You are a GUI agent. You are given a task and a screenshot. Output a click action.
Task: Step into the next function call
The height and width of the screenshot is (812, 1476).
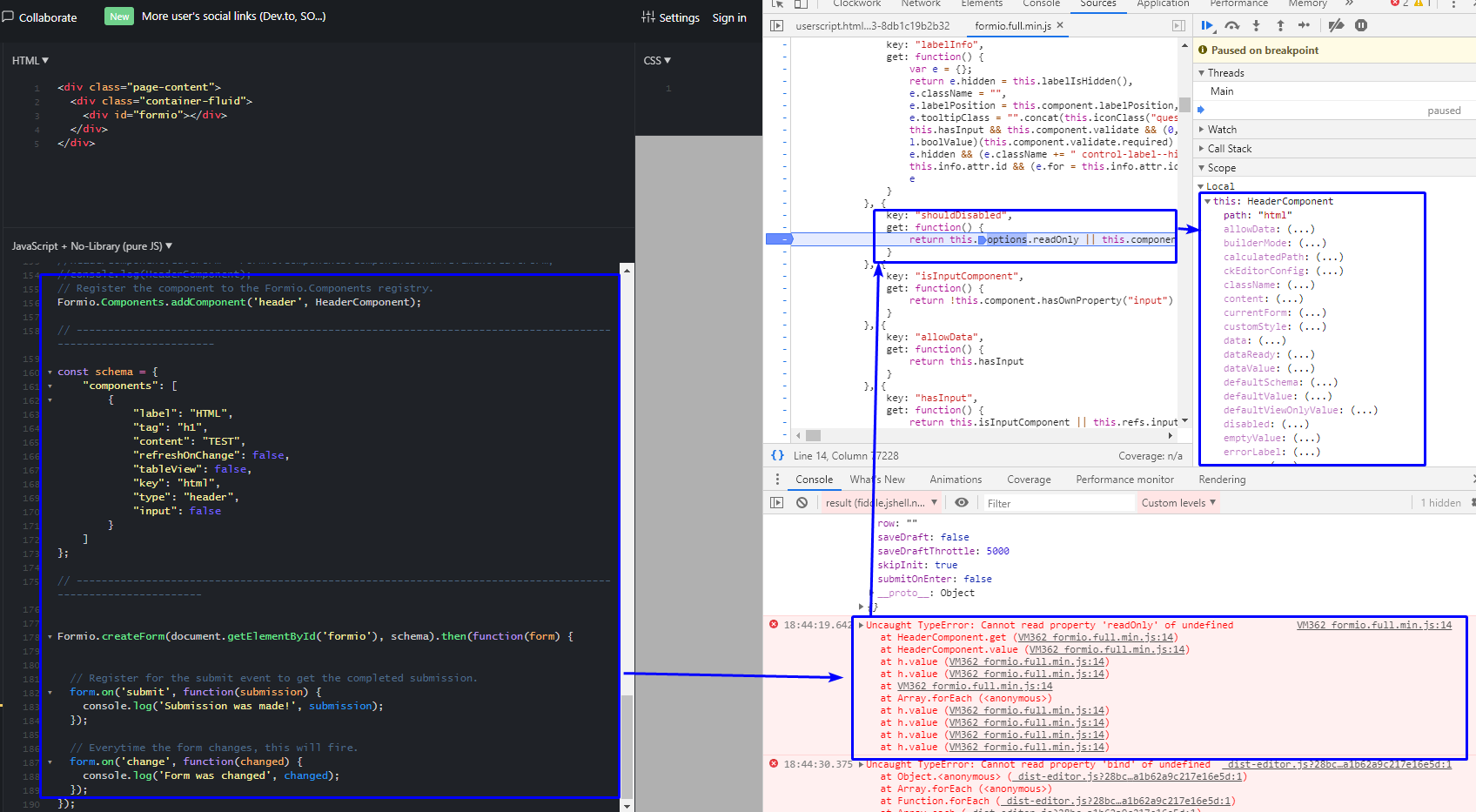click(1256, 25)
